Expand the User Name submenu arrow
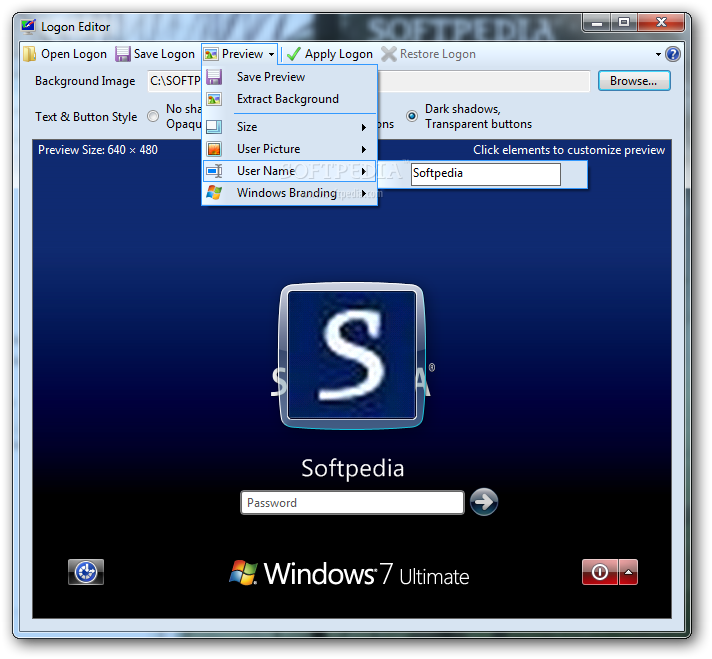 click(364, 171)
